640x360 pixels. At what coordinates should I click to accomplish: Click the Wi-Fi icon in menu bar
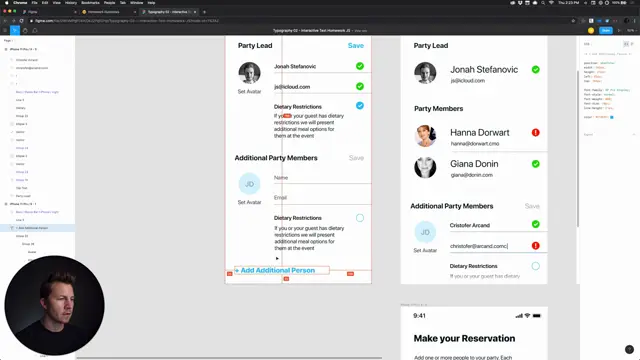pos(551,2)
